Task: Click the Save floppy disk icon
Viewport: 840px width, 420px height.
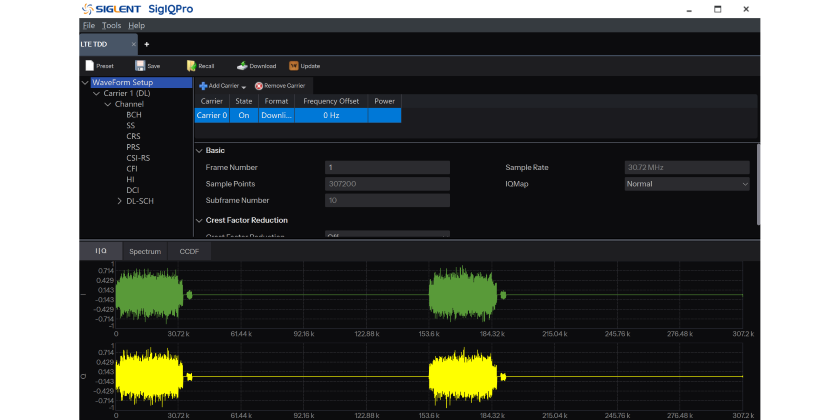Action: 140,66
